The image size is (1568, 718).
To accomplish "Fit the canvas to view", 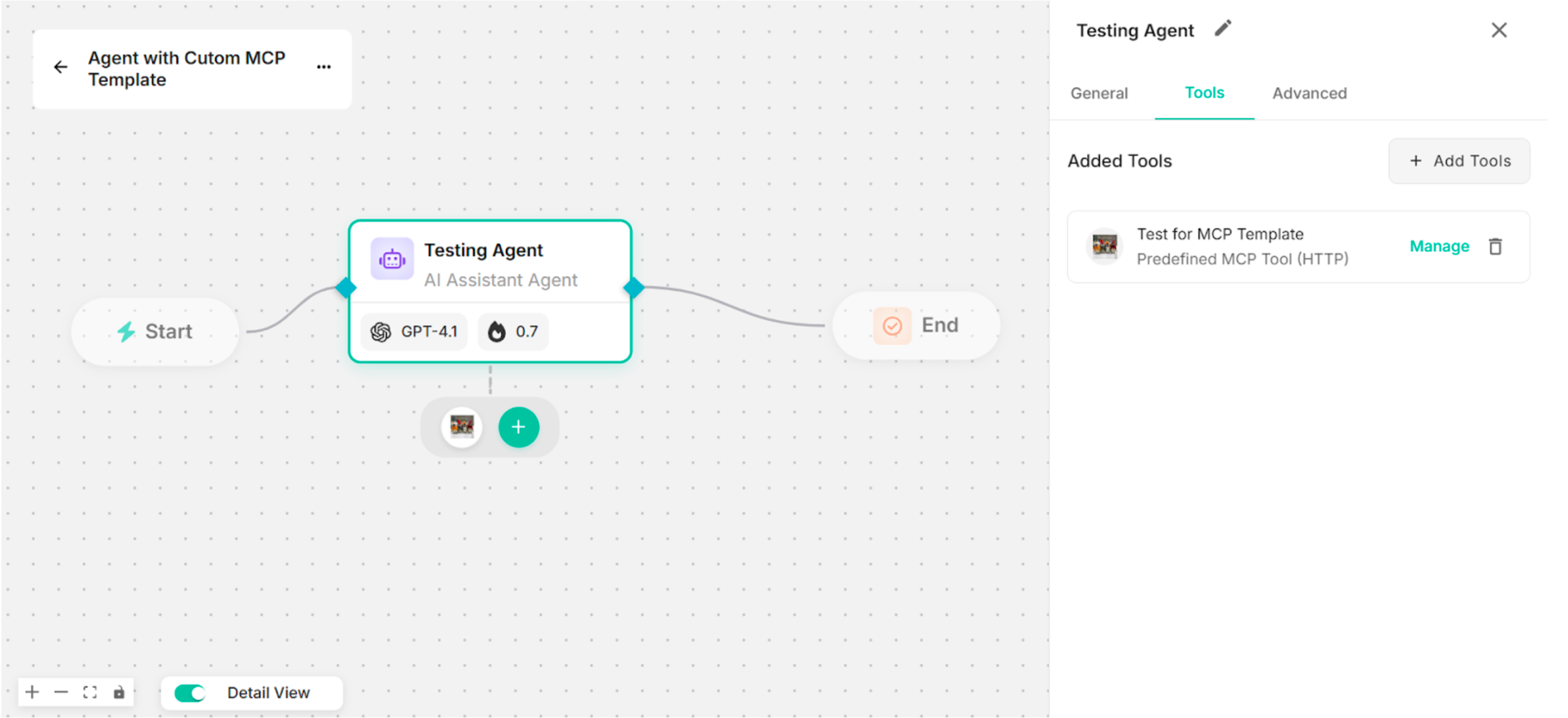I will (90, 692).
